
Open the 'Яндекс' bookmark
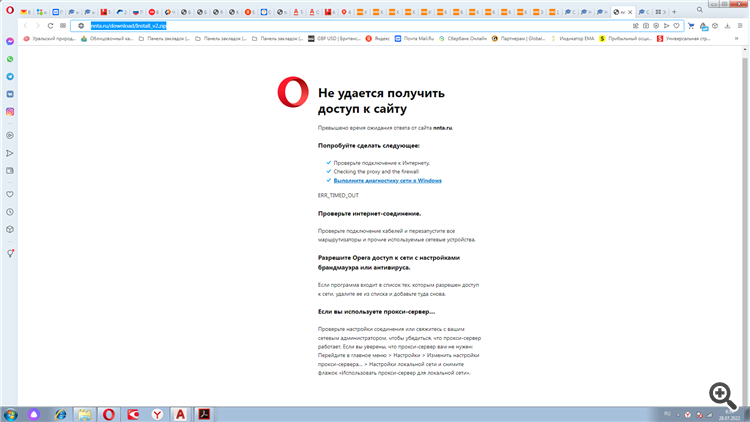pyautogui.click(x=377, y=39)
